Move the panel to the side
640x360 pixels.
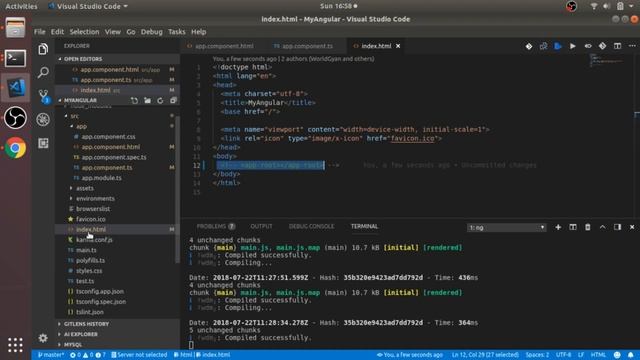(x=617, y=227)
